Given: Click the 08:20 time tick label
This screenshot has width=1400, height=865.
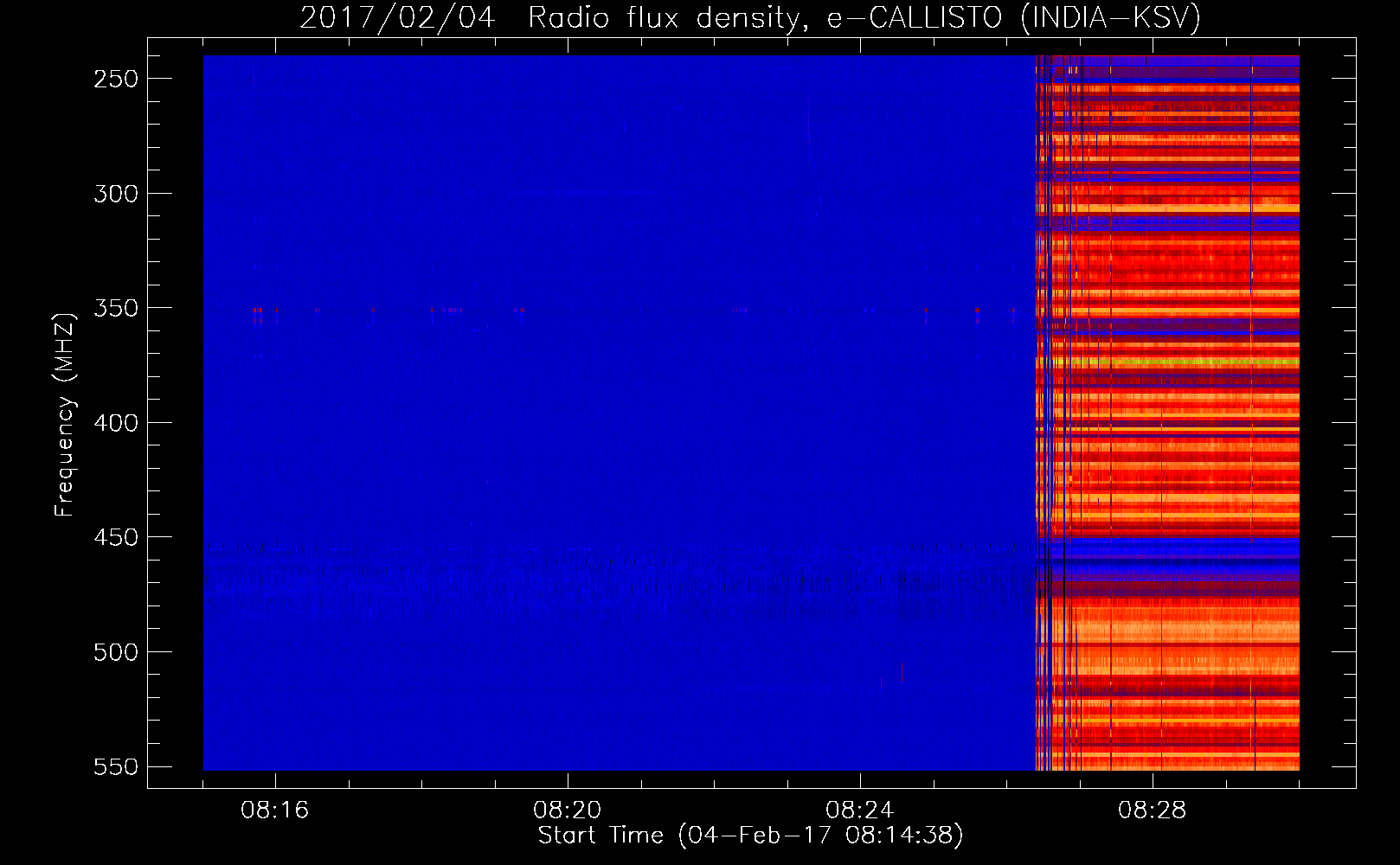Looking at the screenshot, I should [x=568, y=811].
